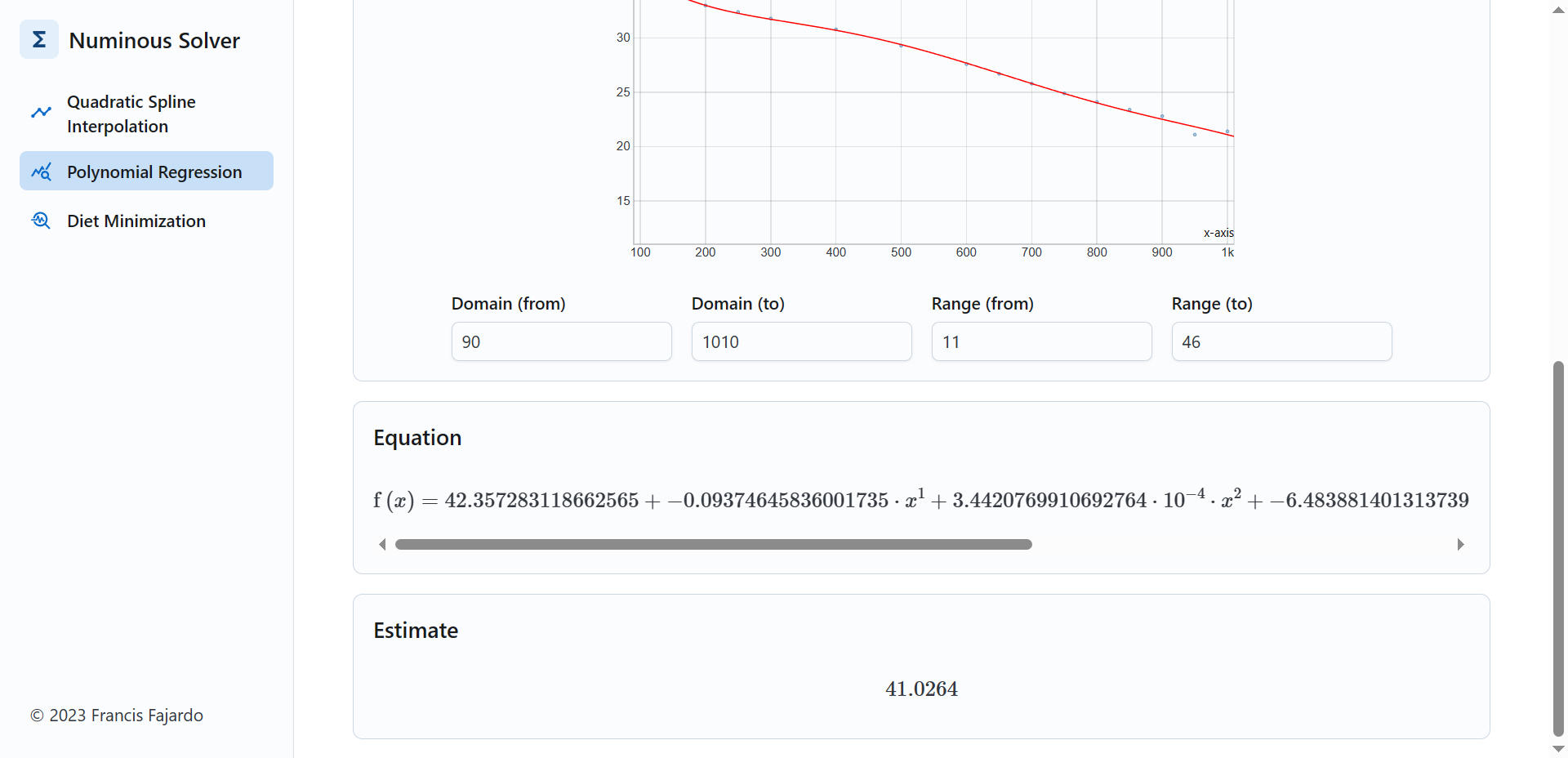Click the Numinous Solver title text

tap(154, 39)
